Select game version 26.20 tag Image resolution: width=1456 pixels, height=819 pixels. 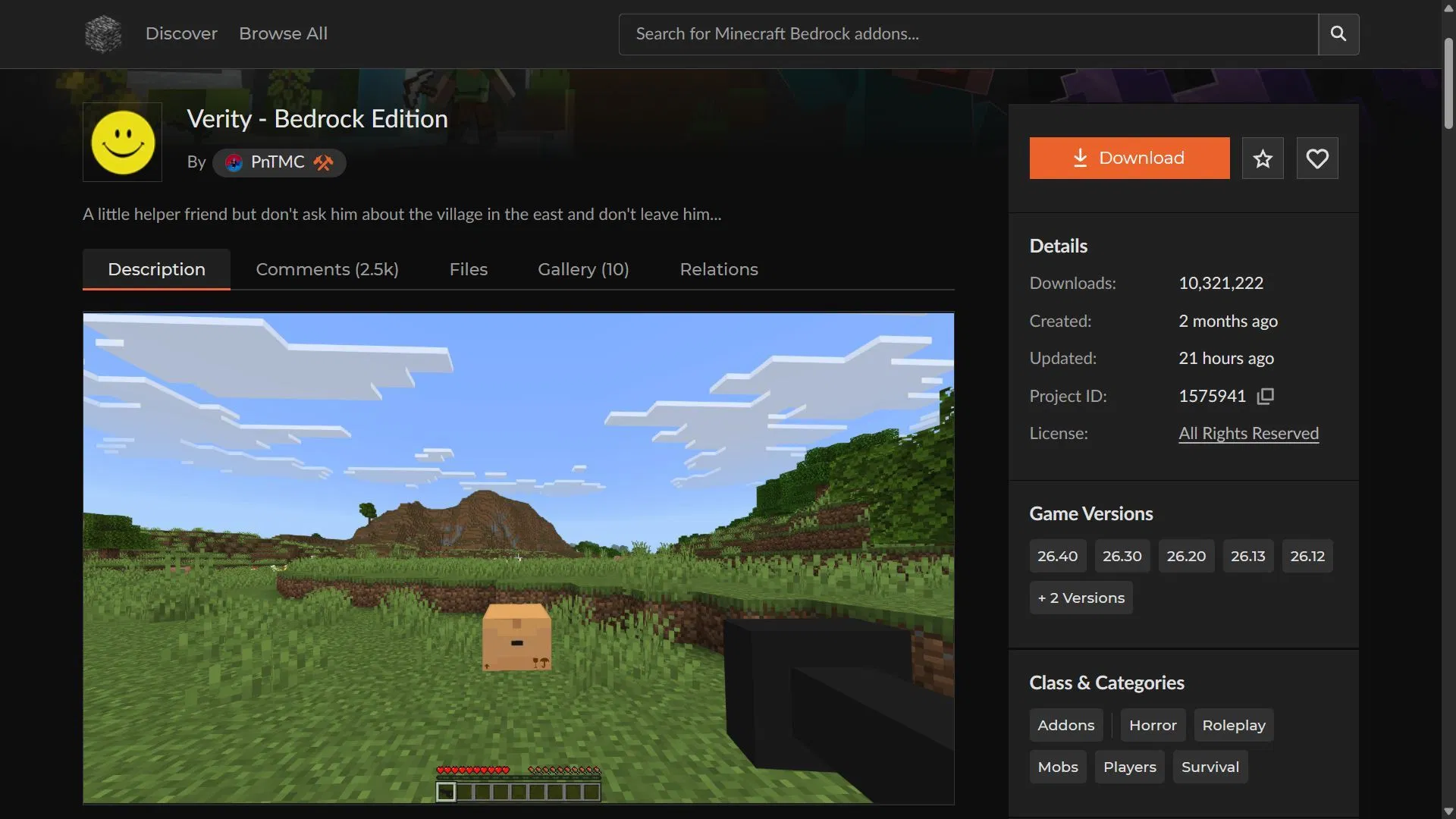click(1186, 556)
